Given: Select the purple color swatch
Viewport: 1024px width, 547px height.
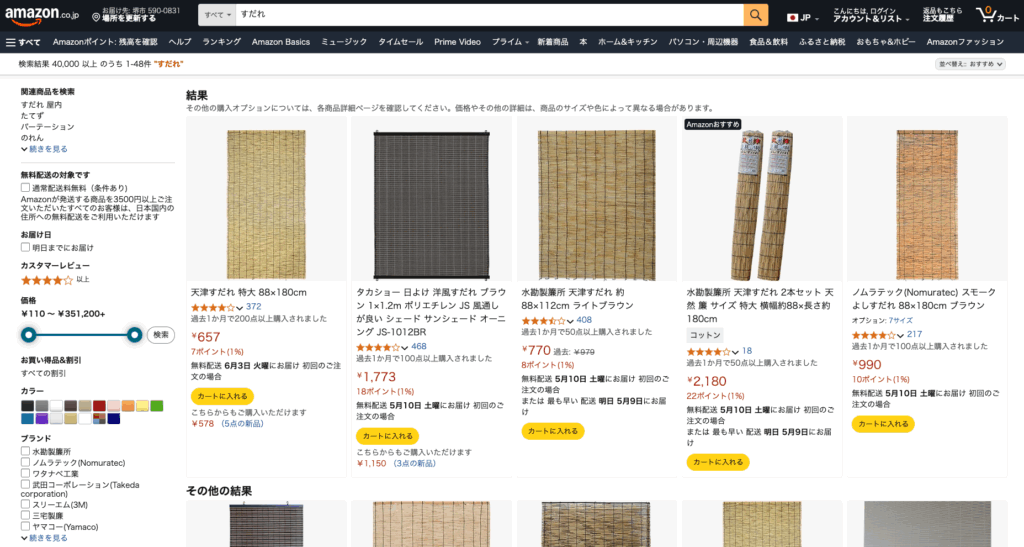Looking at the screenshot, I should pos(42,418).
